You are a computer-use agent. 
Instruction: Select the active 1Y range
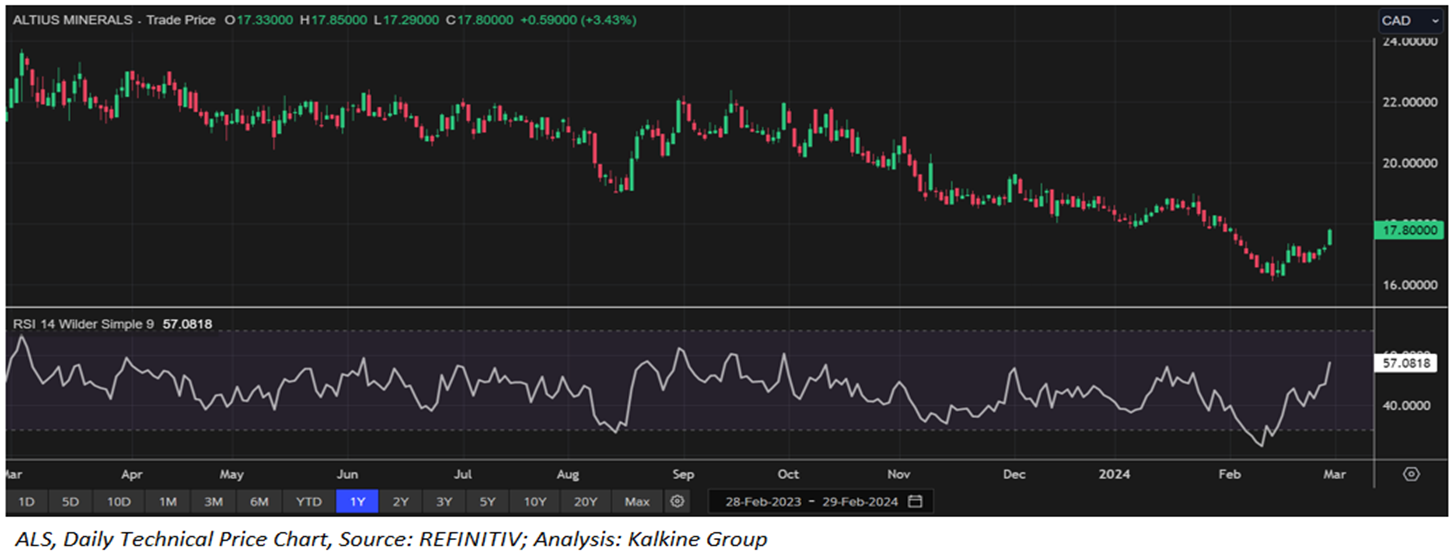357,501
